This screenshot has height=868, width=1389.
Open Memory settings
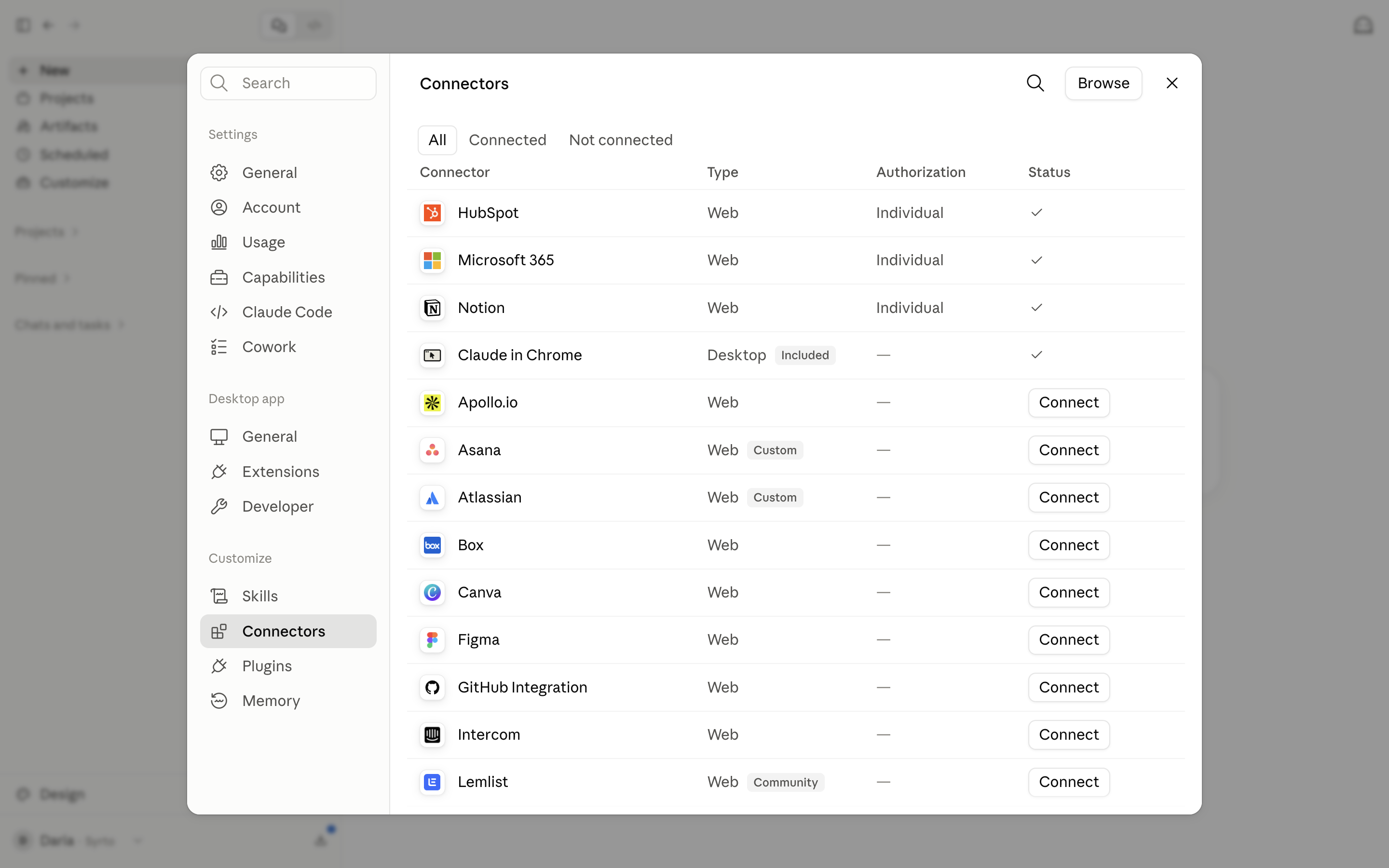(x=288, y=701)
